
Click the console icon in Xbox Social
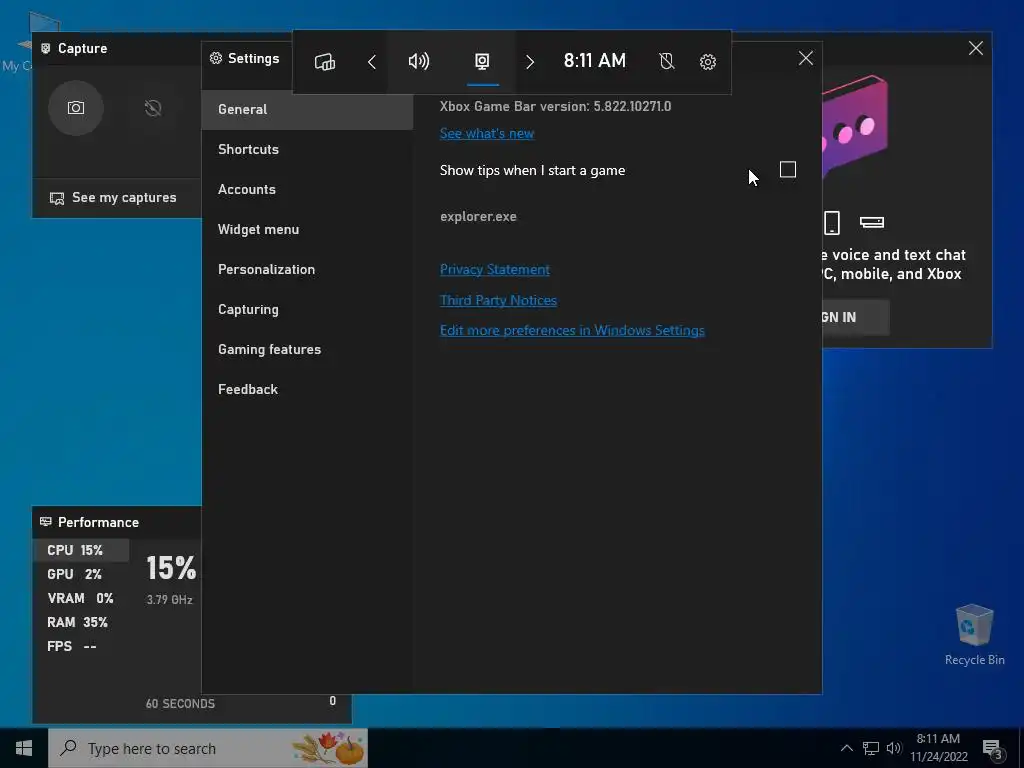872,223
